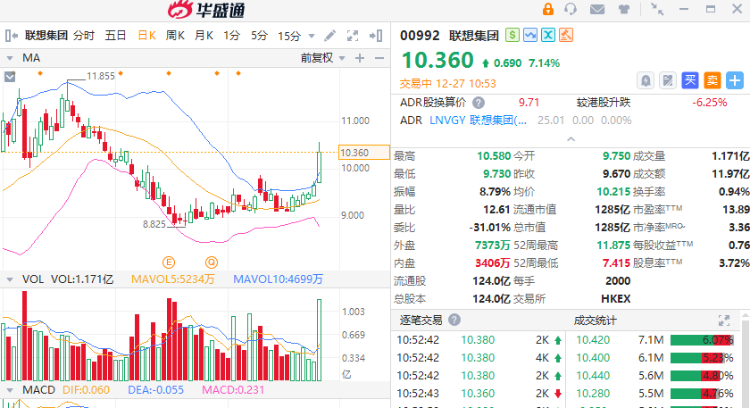This screenshot has height=408, width=750.
Task: Click the orange gavel badge icon
Action: point(566,35)
